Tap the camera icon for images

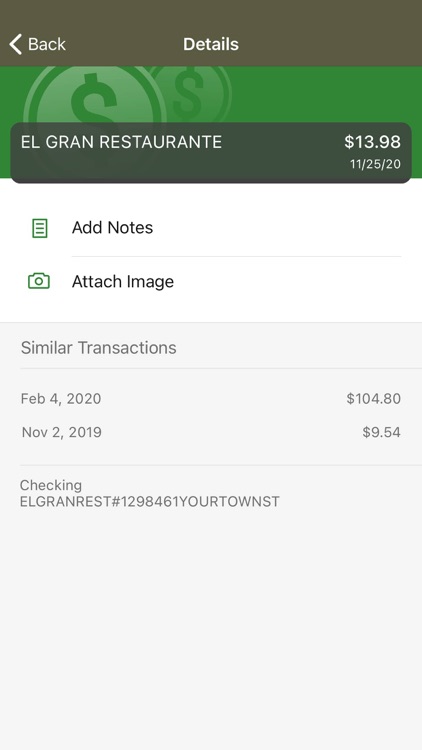coord(39,281)
